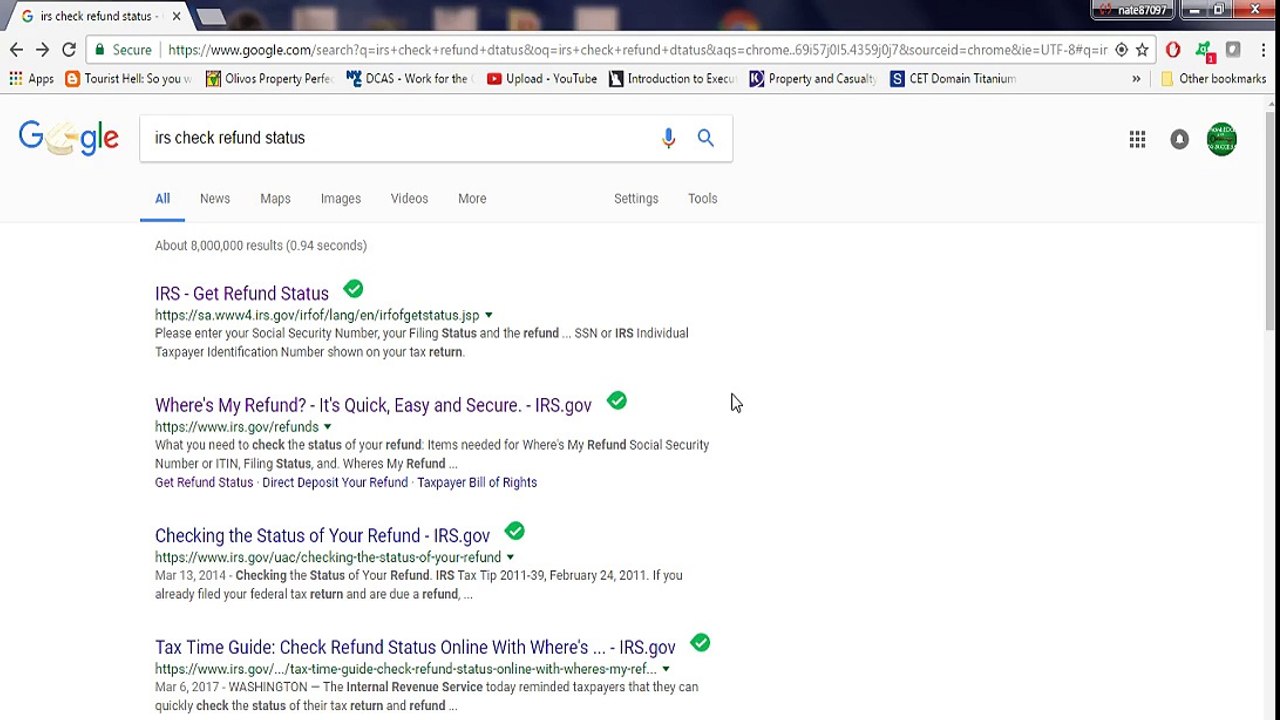Click the blue magnifier search button
The image size is (1280, 720).
706,138
